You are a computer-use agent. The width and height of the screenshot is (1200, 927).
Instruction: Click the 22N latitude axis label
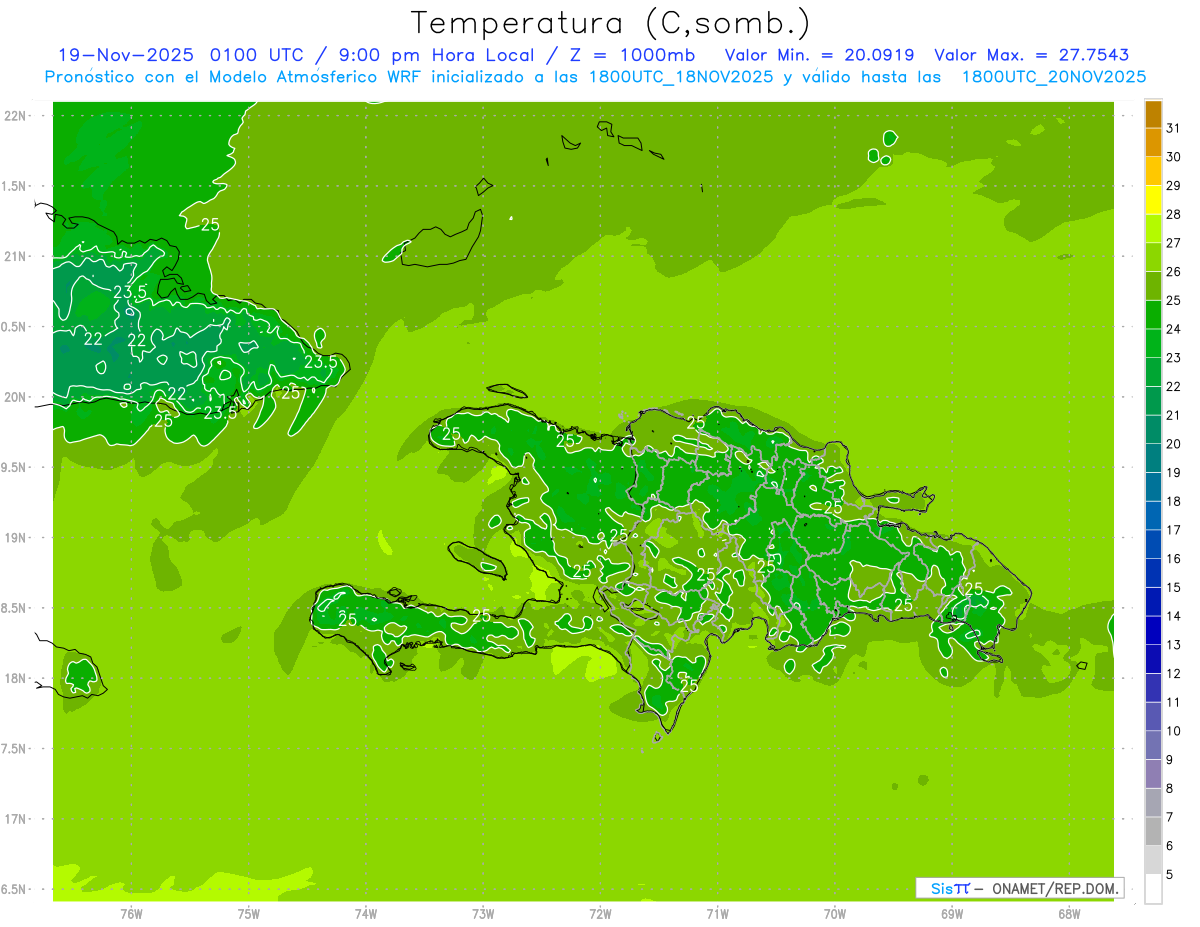pyautogui.click(x=17, y=115)
